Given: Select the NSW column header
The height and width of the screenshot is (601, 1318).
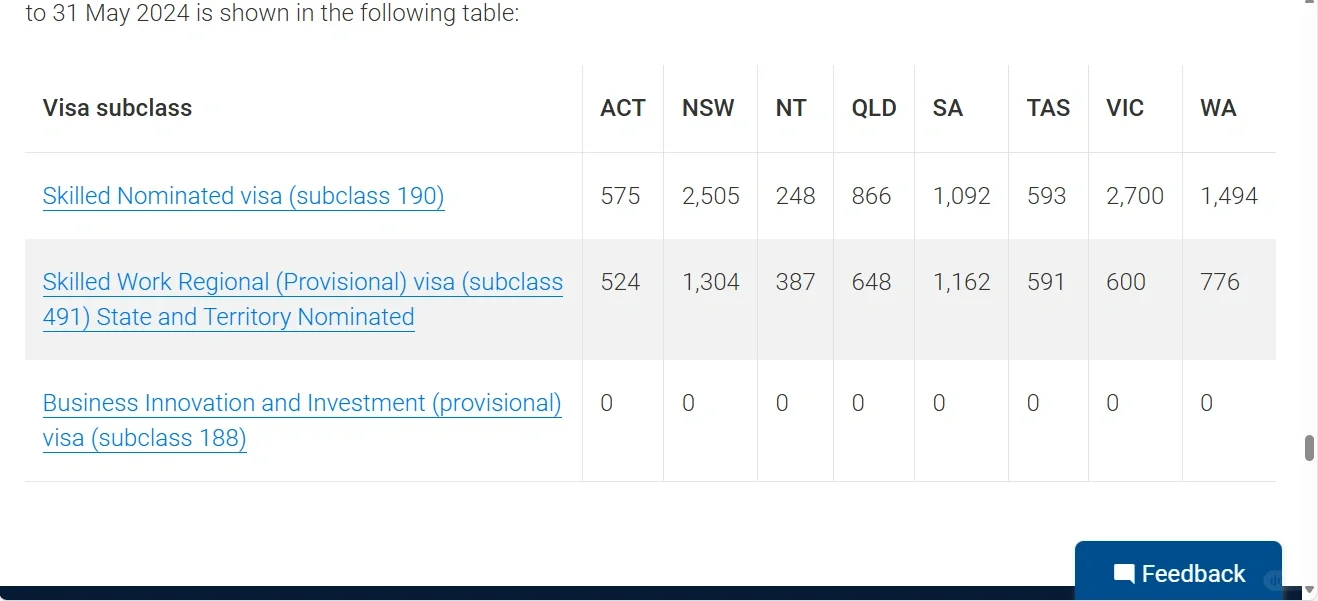Looking at the screenshot, I should click(x=710, y=108).
